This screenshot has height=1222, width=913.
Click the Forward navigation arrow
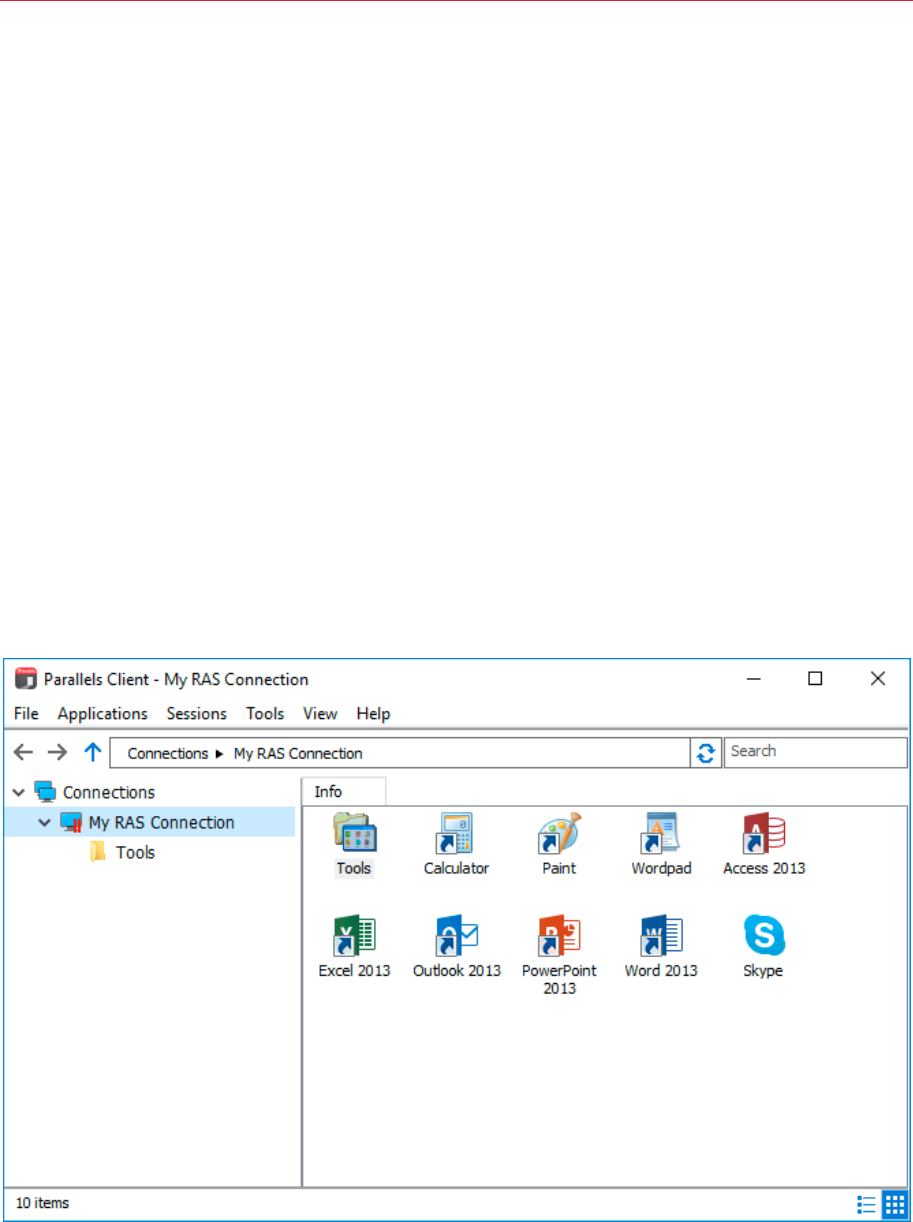pos(57,753)
